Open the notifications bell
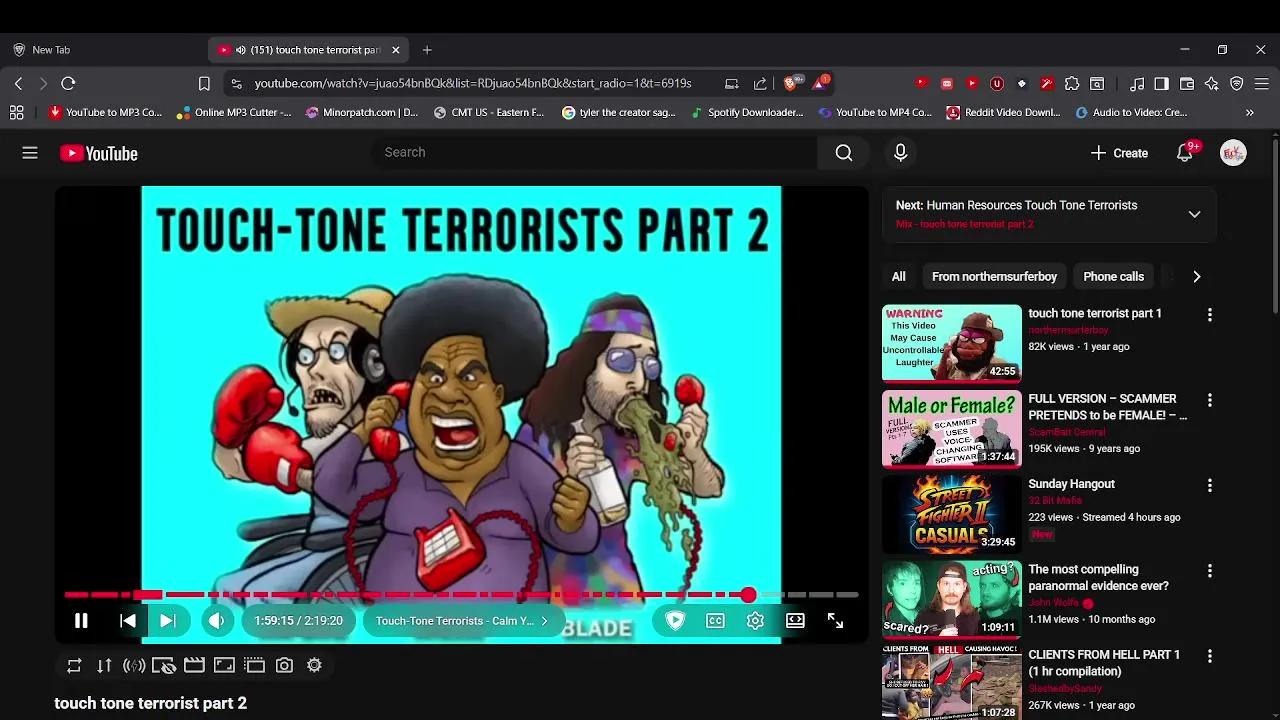 coord(1185,153)
